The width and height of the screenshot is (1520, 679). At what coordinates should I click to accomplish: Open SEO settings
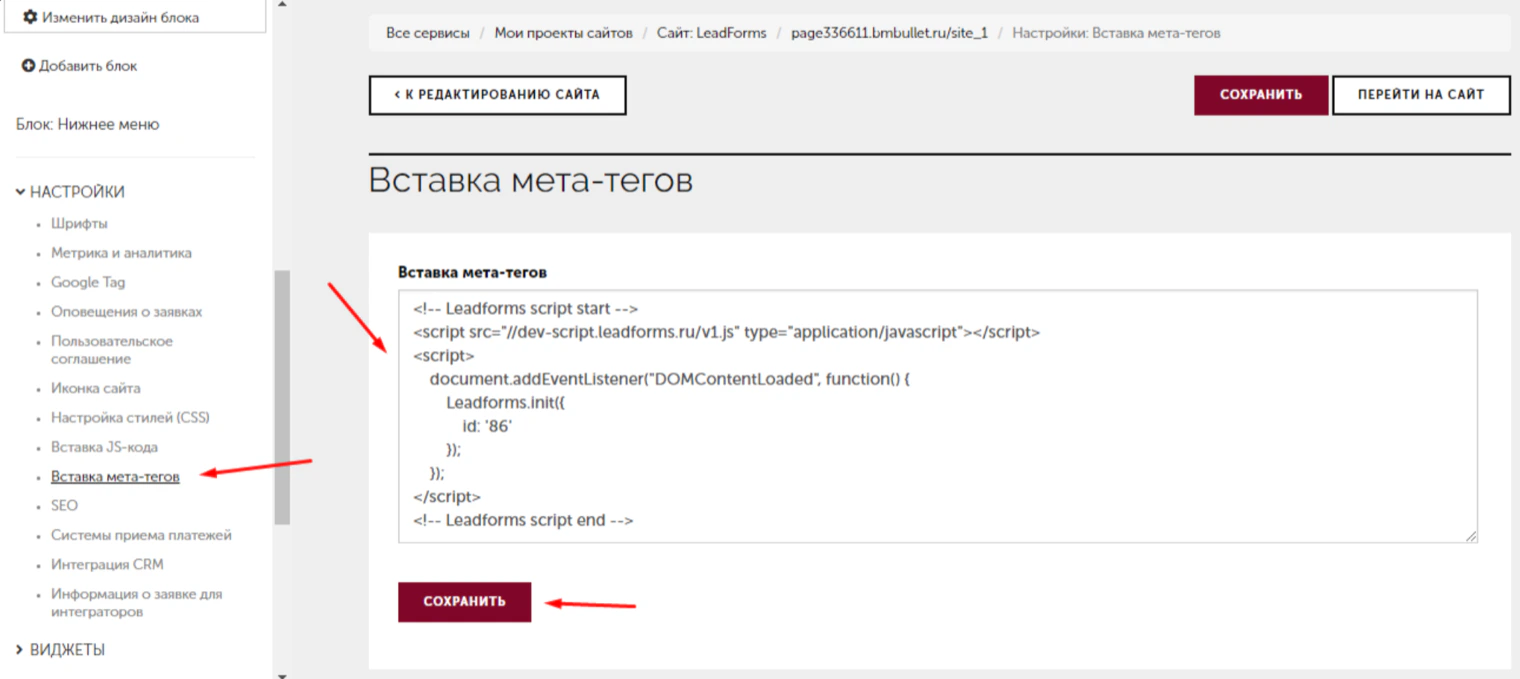[64, 506]
